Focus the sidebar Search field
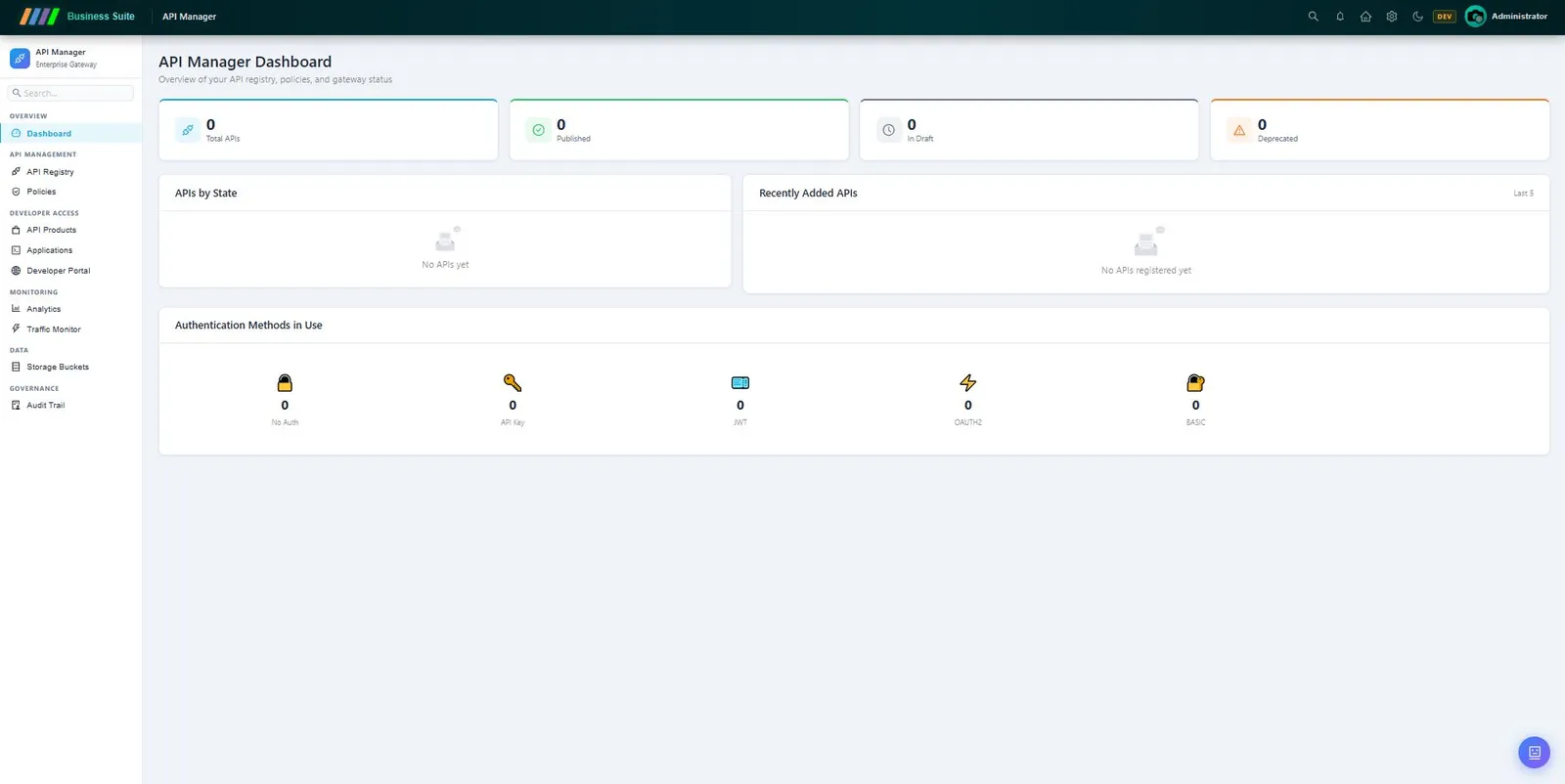1565x784 pixels. (x=70, y=93)
